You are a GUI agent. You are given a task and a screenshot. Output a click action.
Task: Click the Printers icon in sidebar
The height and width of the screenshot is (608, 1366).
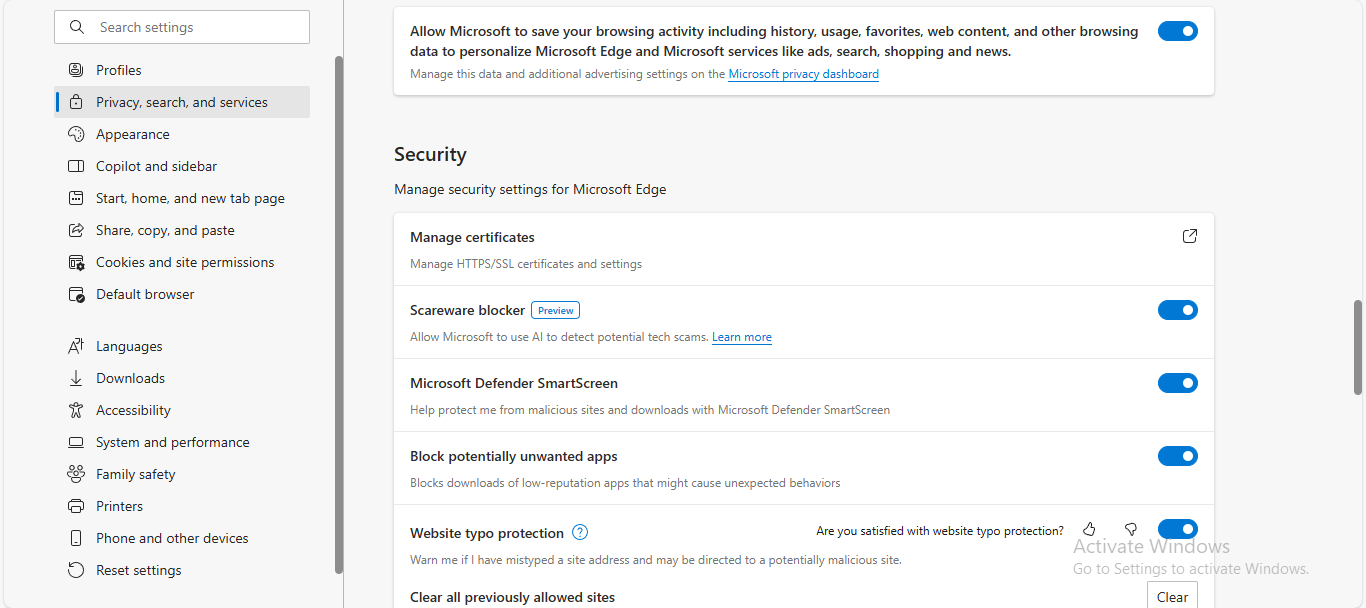76,506
